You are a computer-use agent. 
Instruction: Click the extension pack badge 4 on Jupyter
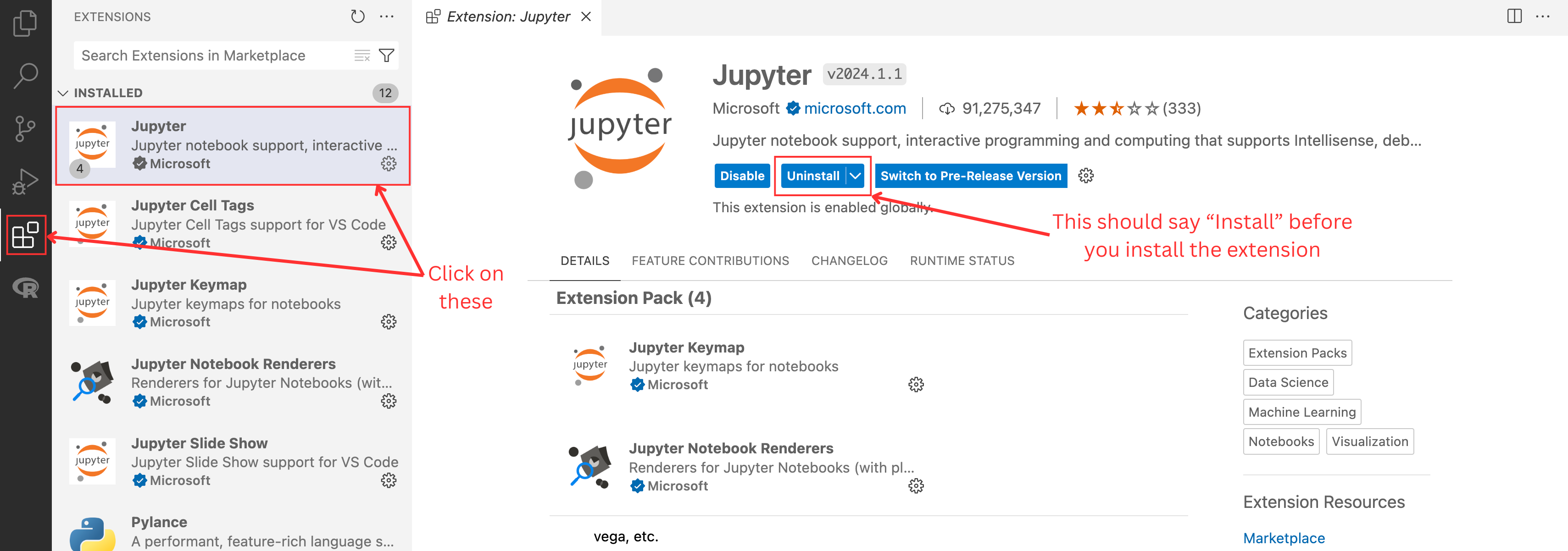pos(80,168)
